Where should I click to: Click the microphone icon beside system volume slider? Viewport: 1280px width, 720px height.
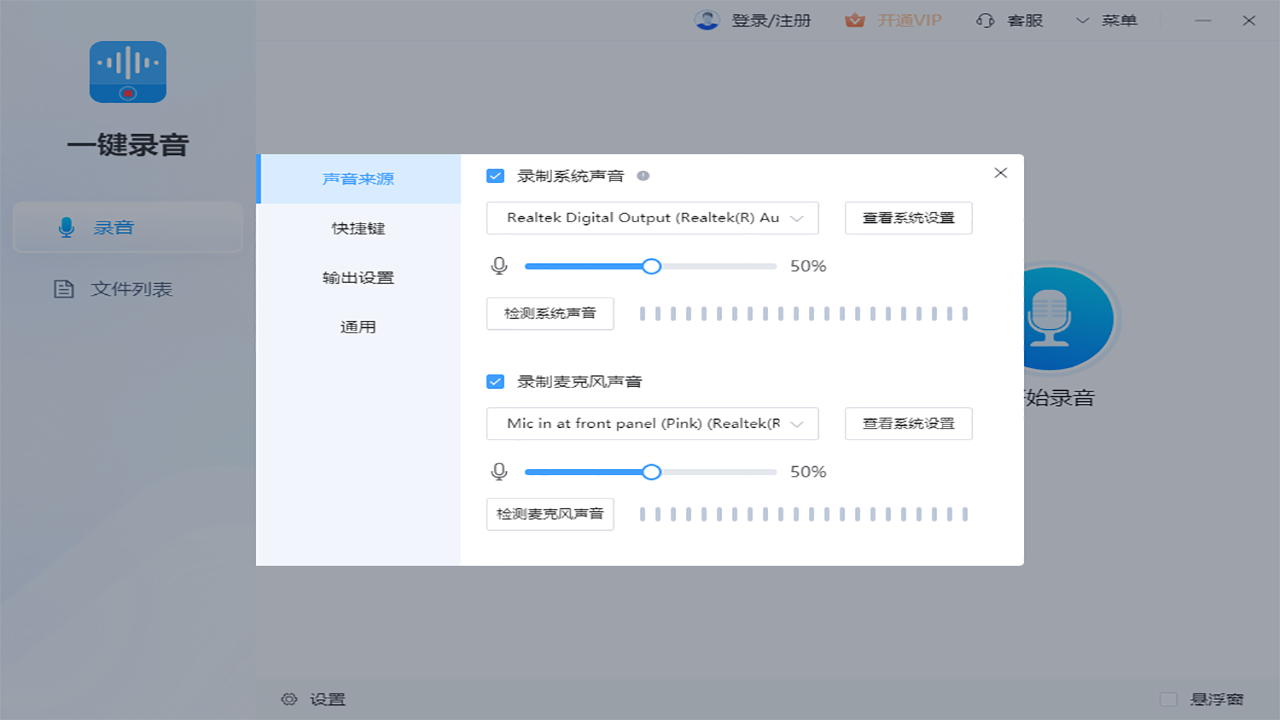click(x=499, y=266)
